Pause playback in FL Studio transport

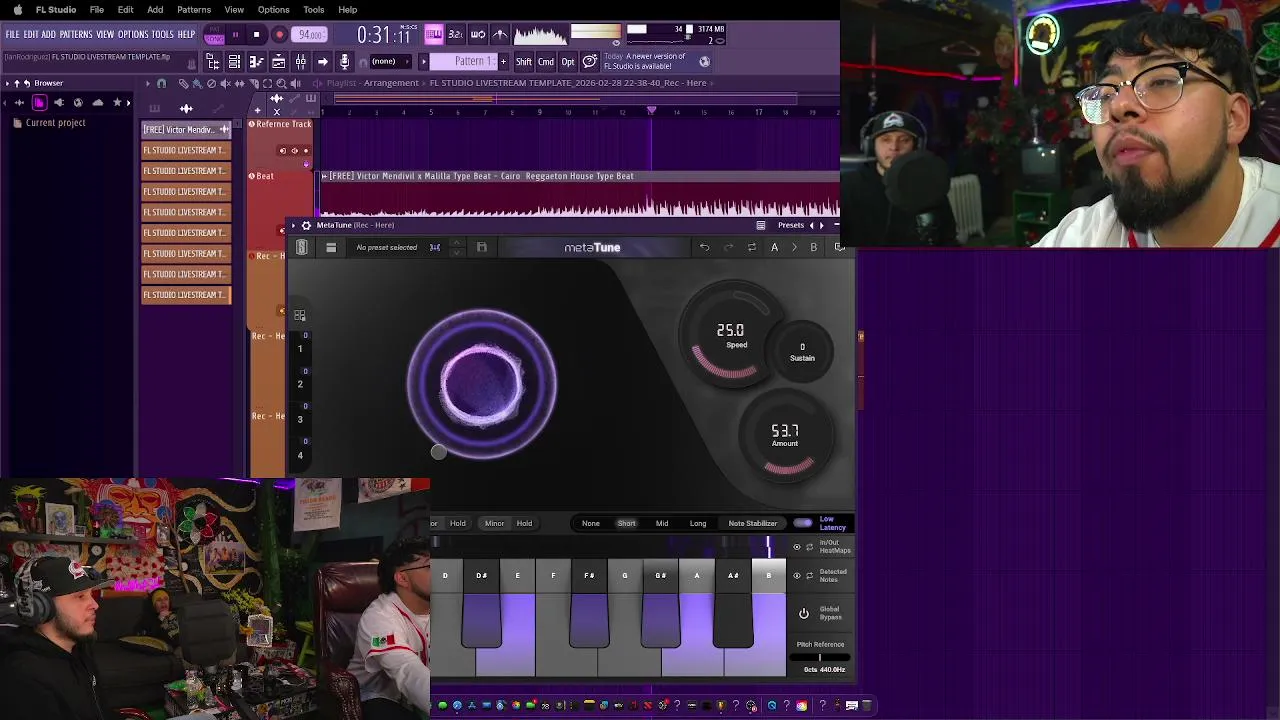(x=236, y=35)
